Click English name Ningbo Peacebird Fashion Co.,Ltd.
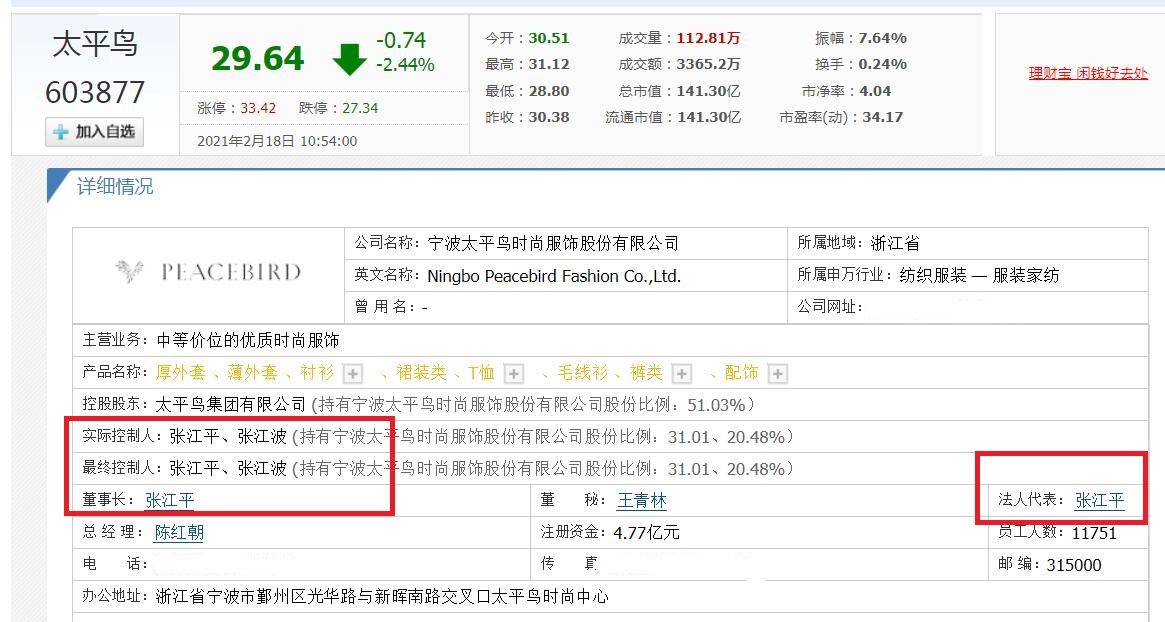This screenshot has width=1165, height=622. 554,276
